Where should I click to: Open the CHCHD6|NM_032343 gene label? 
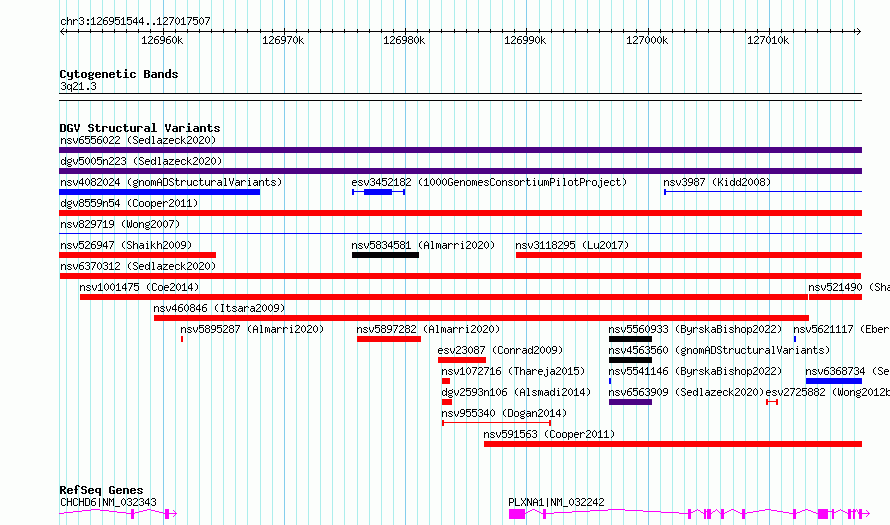pos(108,502)
